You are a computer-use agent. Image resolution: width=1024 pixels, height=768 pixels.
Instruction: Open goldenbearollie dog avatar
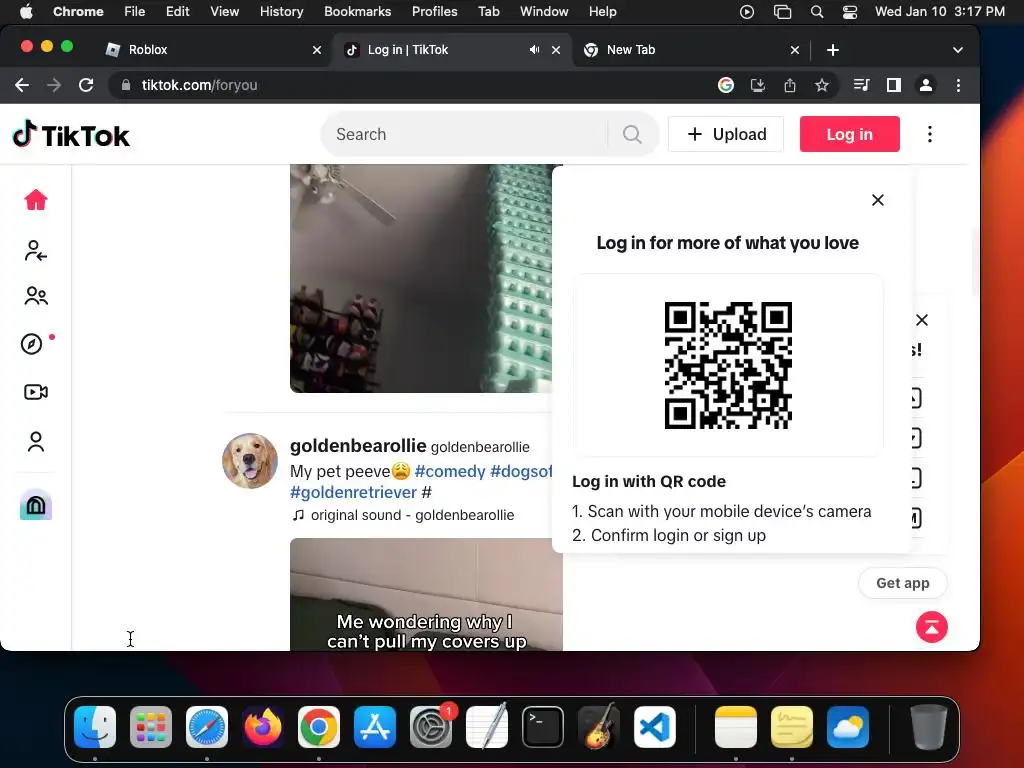click(x=249, y=460)
